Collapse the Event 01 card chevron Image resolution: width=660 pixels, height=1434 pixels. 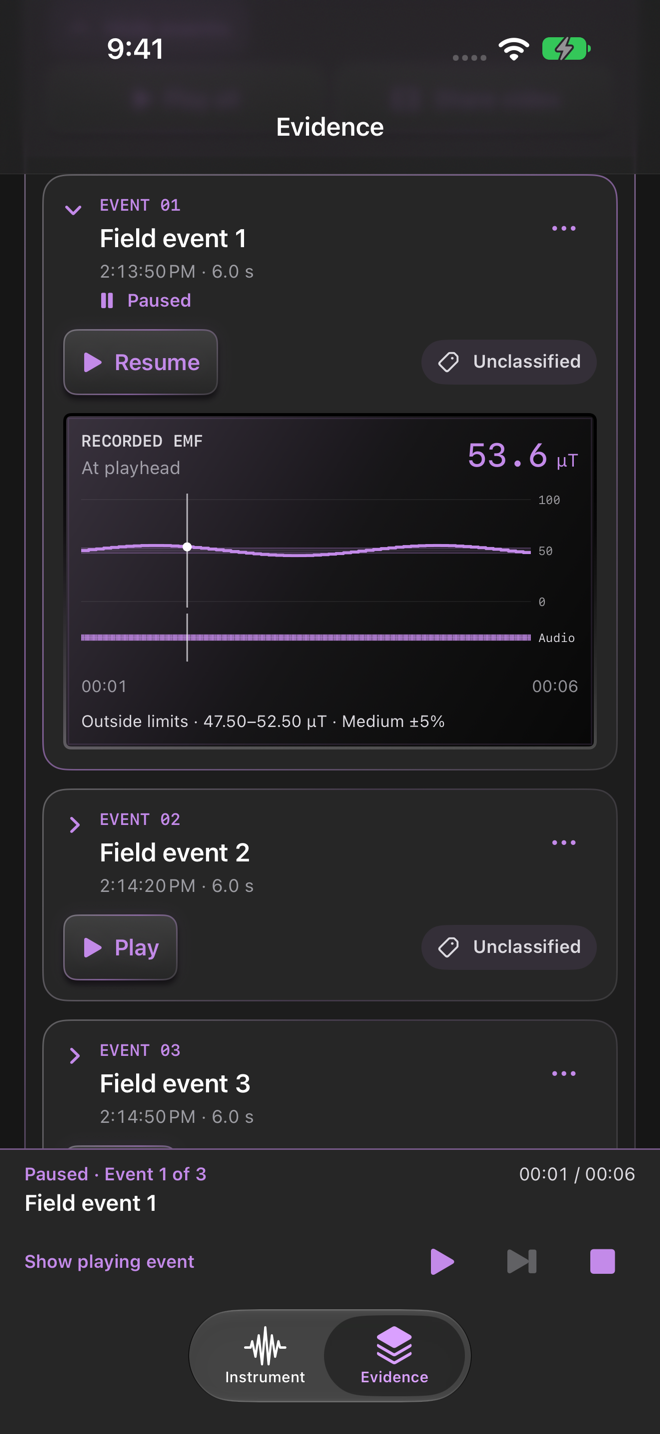[73, 210]
